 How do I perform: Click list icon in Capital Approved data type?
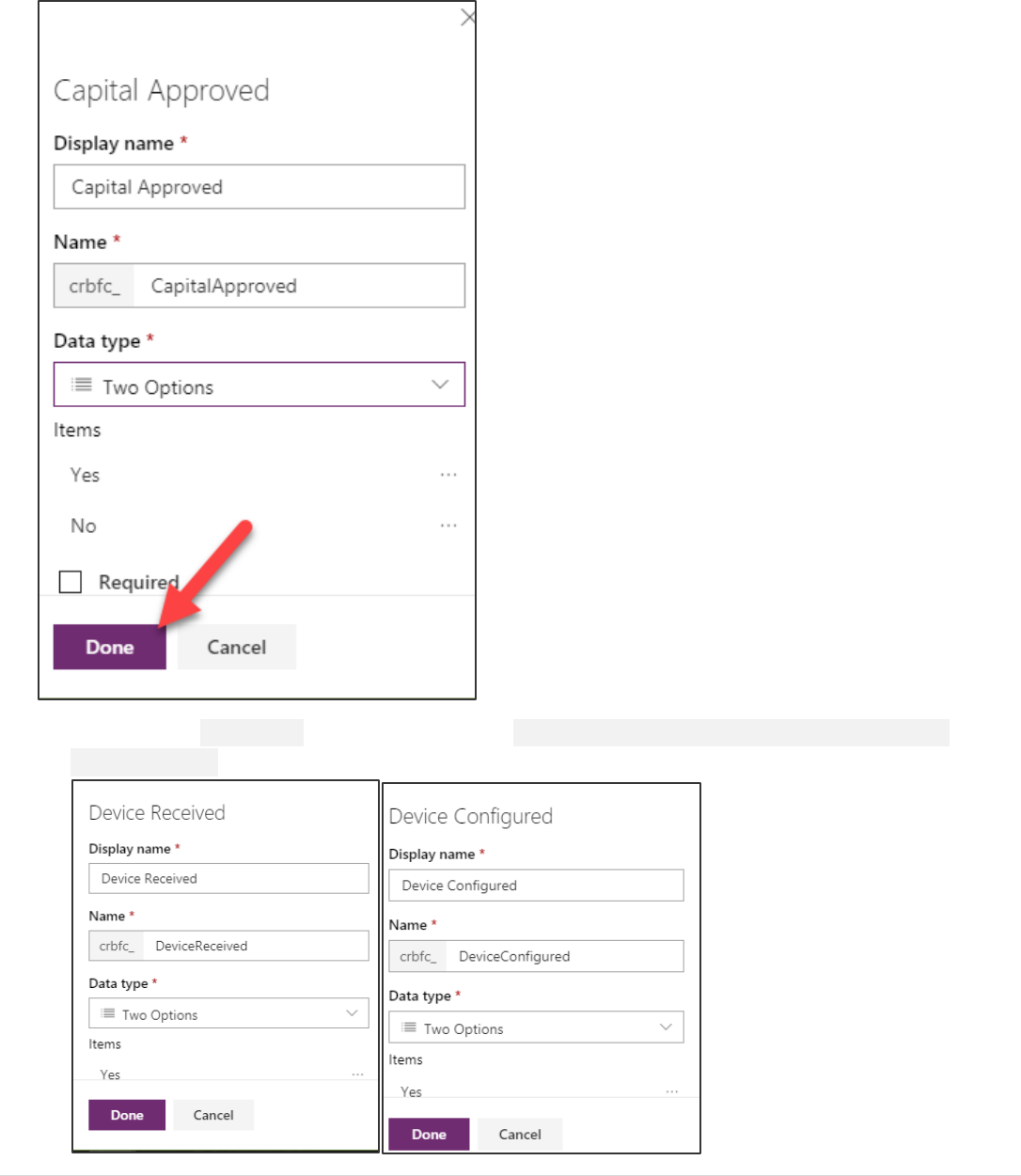coord(83,384)
